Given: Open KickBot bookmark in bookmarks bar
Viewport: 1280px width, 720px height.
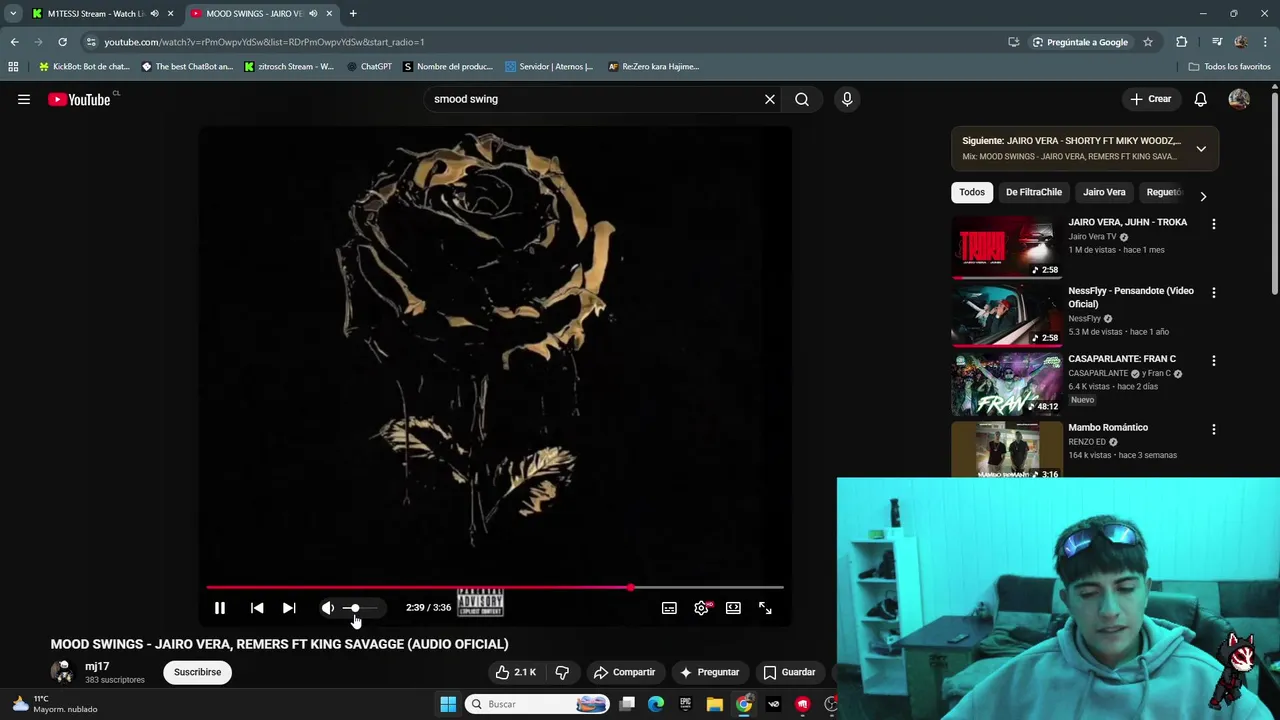Looking at the screenshot, I should 84,67.
